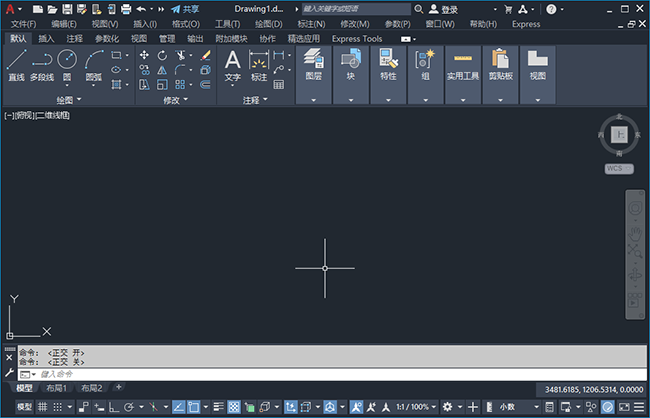Toggle the 模型 model space status button

[x=24, y=407]
